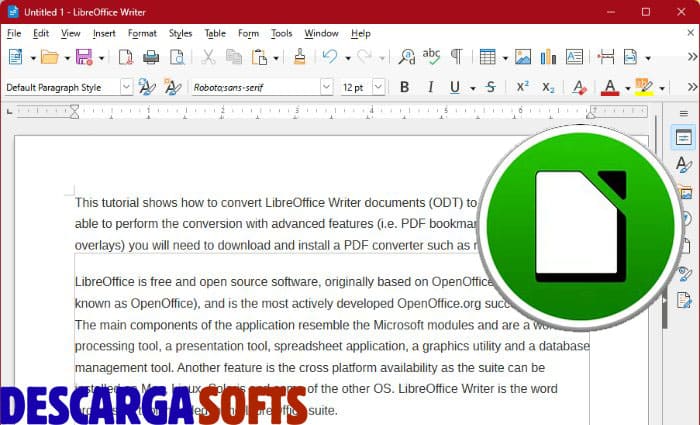This screenshot has width=700, height=425.
Task: Toggle Formatting Marks pilcrow icon
Action: (456, 57)
